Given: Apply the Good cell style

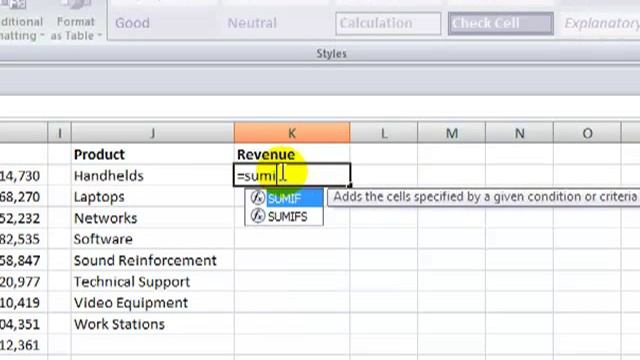Looking at the screenshot, I should click(x=164, y=23).
